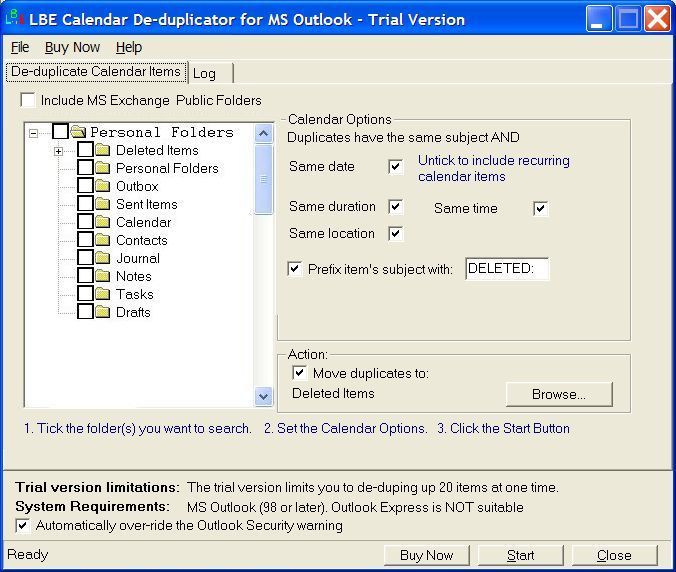Screen dimensions: 676x572
Task: Select the Calendar folder label
Action: coord(144,222)
